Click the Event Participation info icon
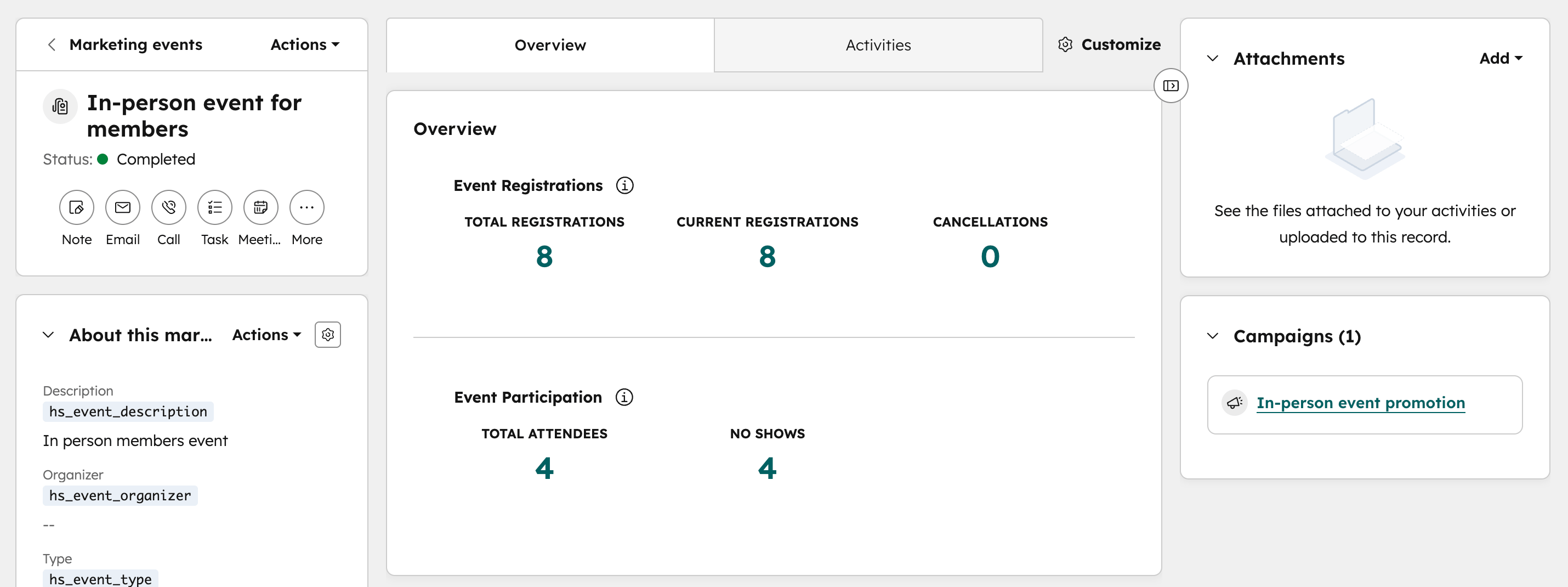The height and width of the screenshot is (587, 1568). [x=624, y=397]
